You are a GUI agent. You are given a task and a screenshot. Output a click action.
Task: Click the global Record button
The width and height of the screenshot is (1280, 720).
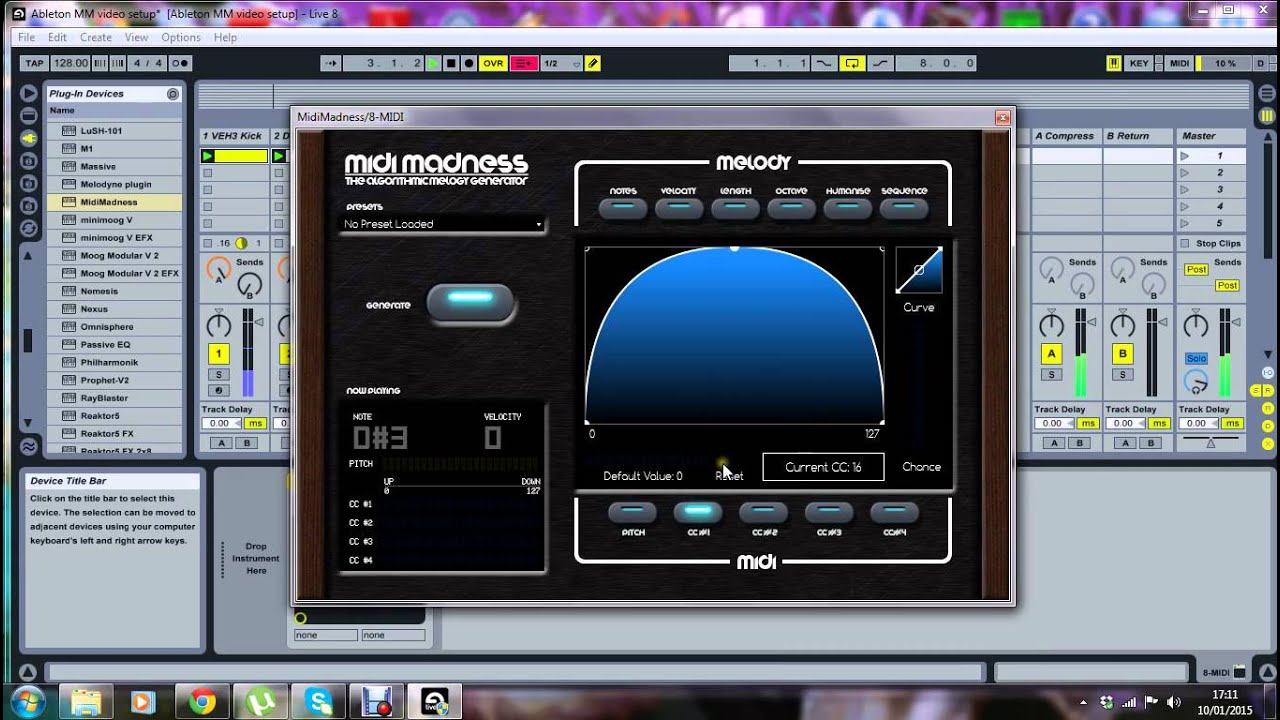click(469, 63)
